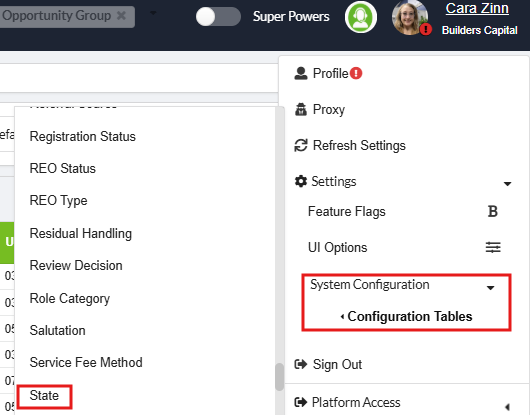Image resolution: width=530 pixels, height=415 pixels.
Task: Click the green support headset icon
Action: [x=361, y=17]
